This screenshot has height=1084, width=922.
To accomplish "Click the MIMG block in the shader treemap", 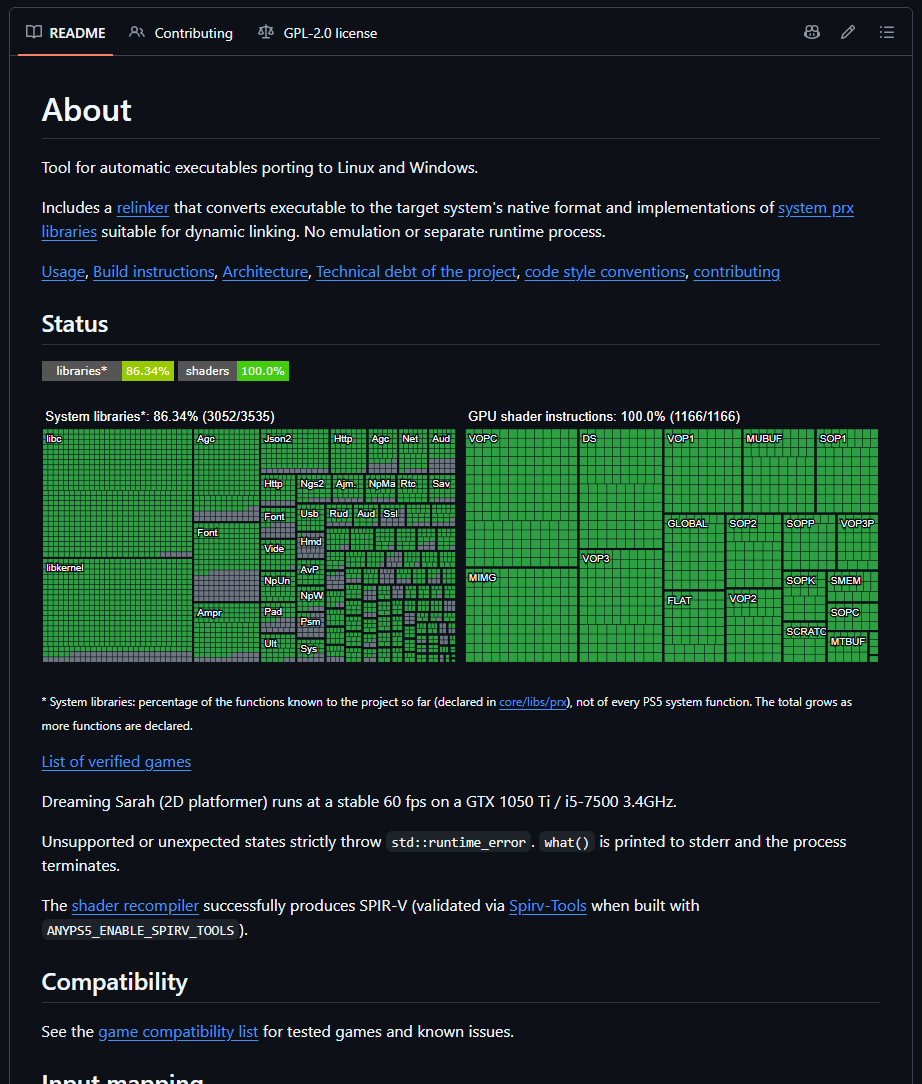I will pos(521,615).
